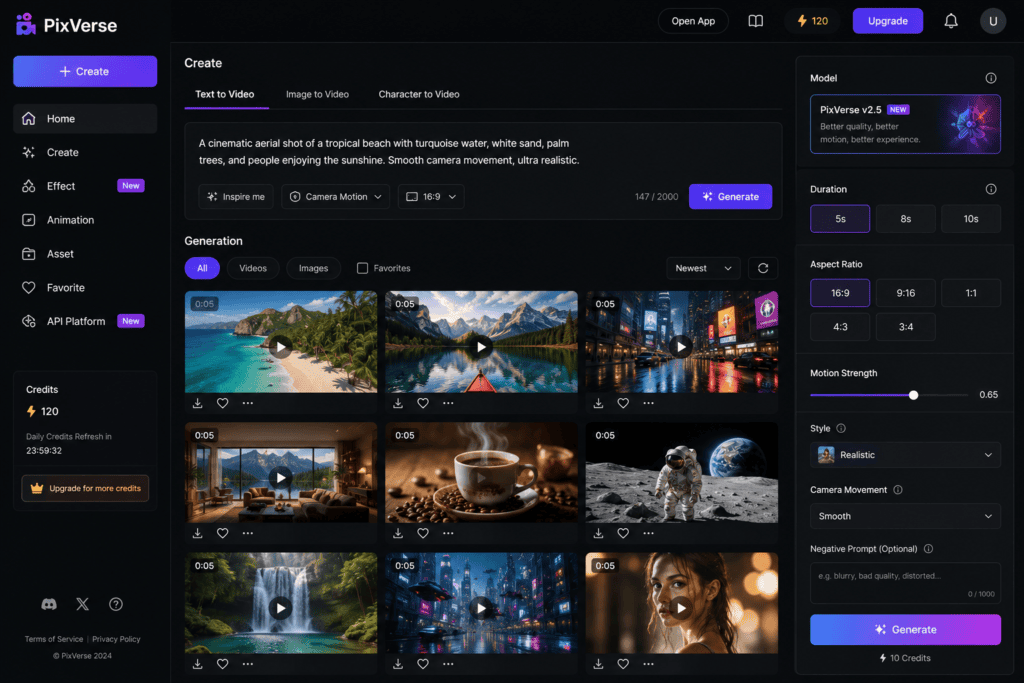Open the 16:9 ratio dropdown in prompt box
This screenshot has width=1024, height=683.
[431, 197]
